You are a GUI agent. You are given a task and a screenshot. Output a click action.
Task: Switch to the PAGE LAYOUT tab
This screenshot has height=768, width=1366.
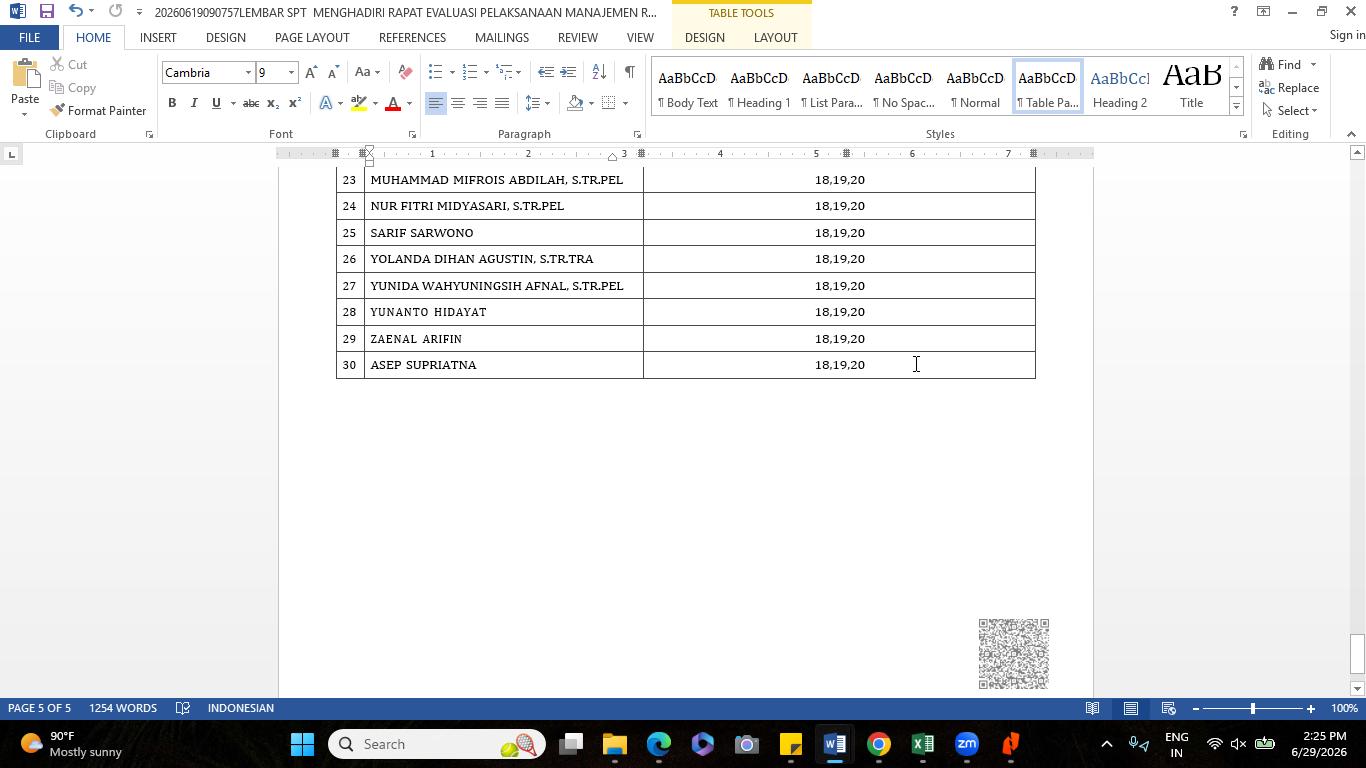coord(312,37)
